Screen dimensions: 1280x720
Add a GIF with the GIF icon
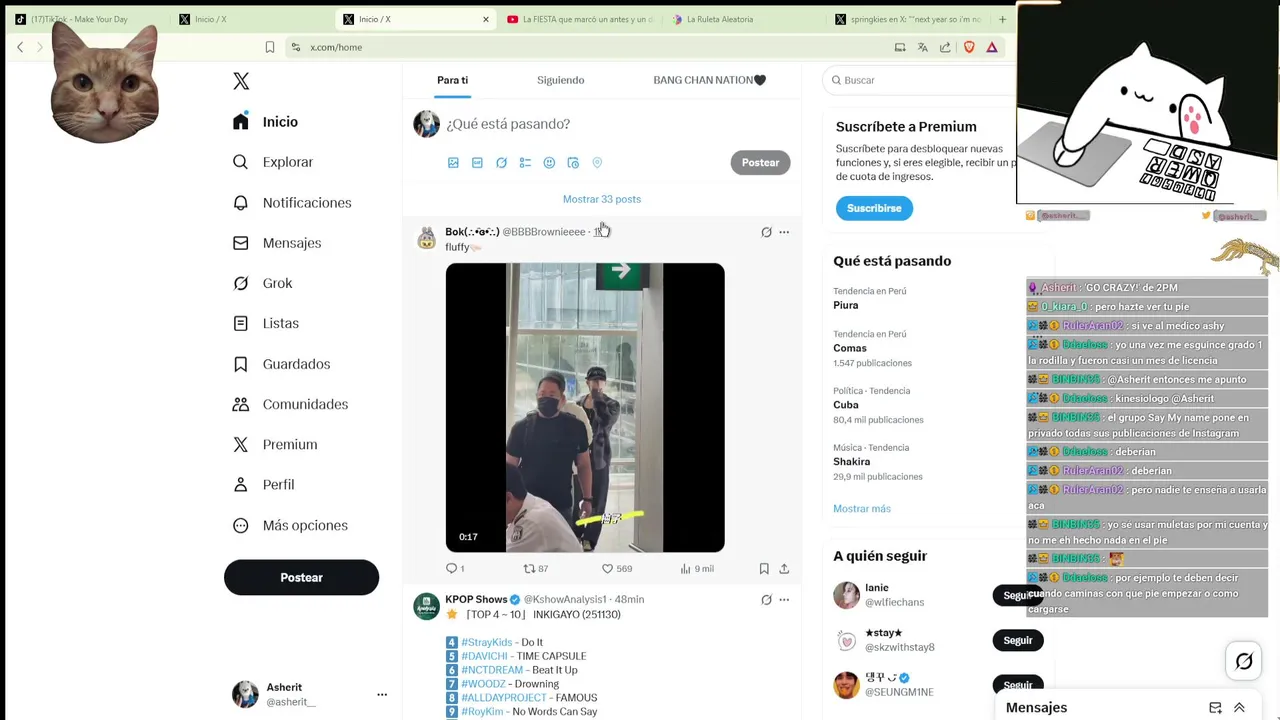[477, 163]
